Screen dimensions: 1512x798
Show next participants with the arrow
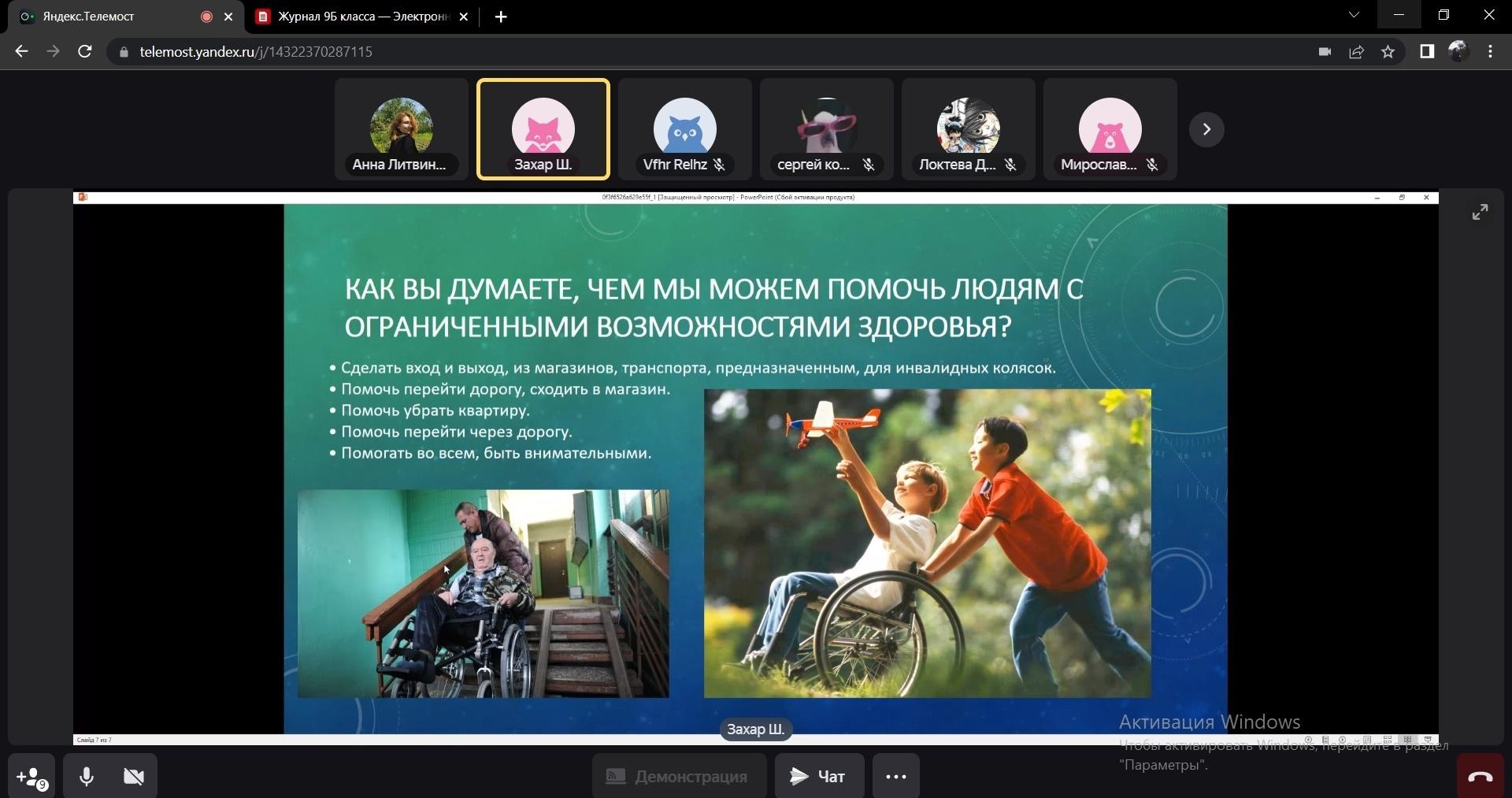coord(1206,129)
